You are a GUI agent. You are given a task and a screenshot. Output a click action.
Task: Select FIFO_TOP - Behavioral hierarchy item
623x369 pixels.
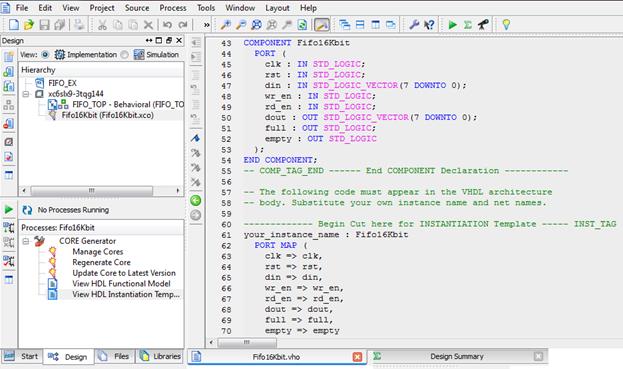[x=128, y=104]
